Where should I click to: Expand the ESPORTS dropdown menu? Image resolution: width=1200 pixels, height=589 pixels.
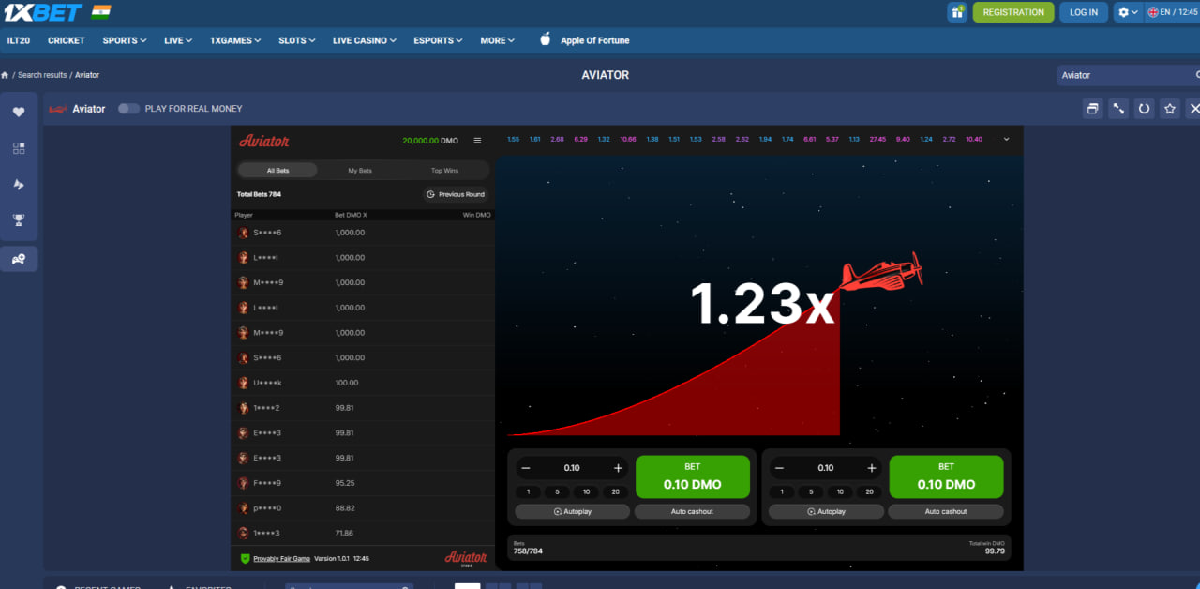pyautogui.click(x=438, y=40)
